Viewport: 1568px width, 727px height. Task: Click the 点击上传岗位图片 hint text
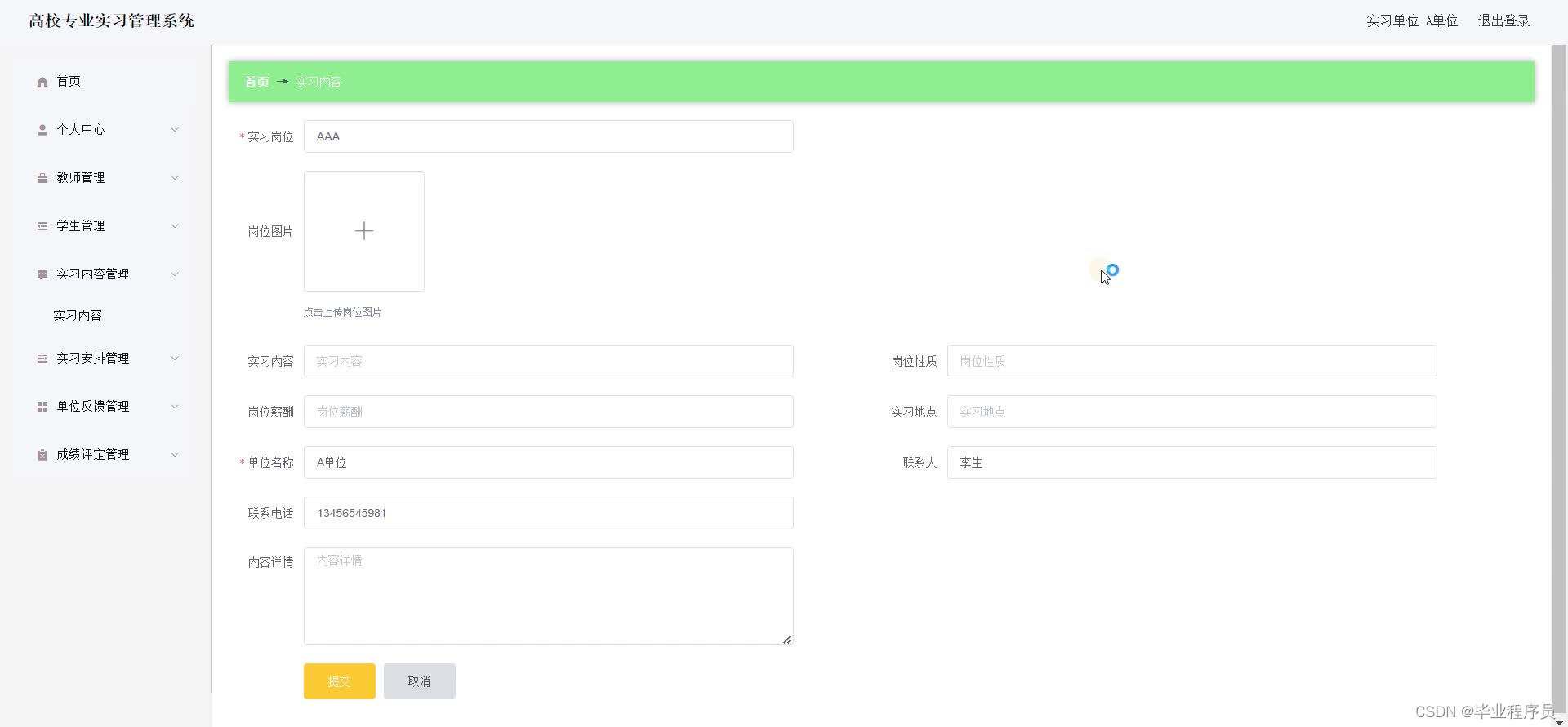coord(342,312)
